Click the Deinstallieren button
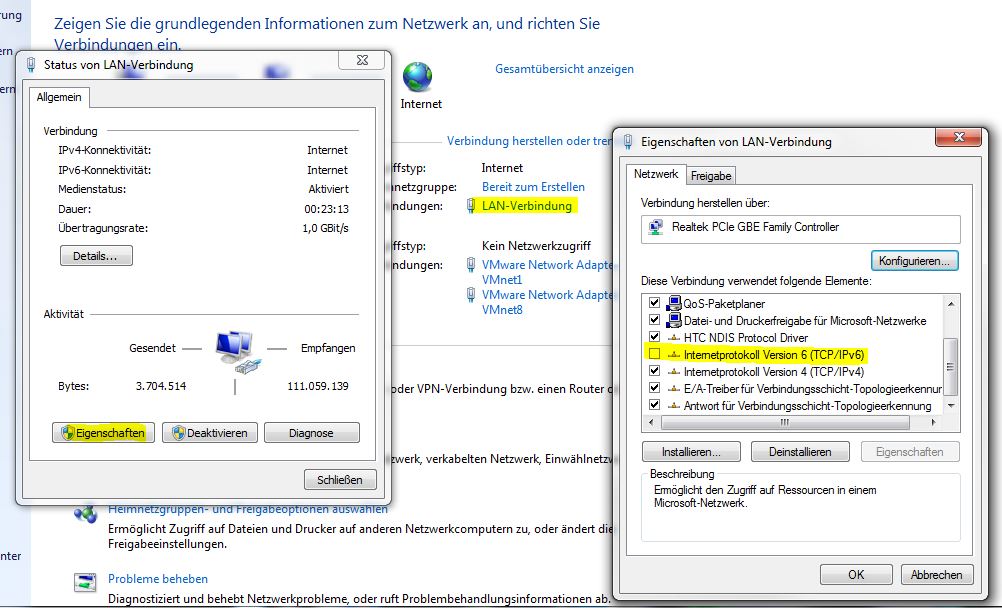 click(800, 452)
